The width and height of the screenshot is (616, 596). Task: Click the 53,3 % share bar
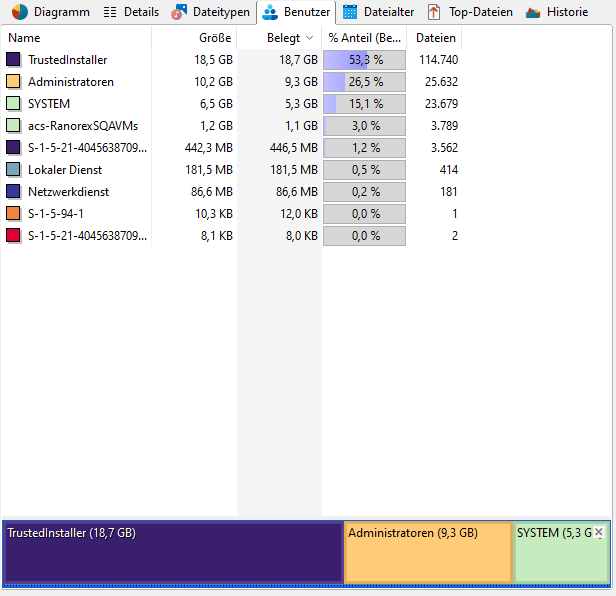[365, 60]
